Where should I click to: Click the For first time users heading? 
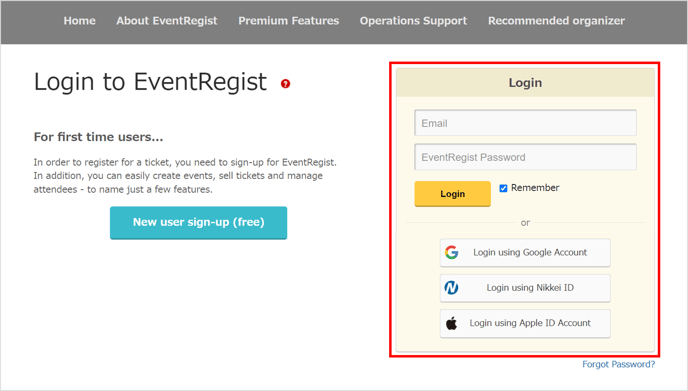98,137
